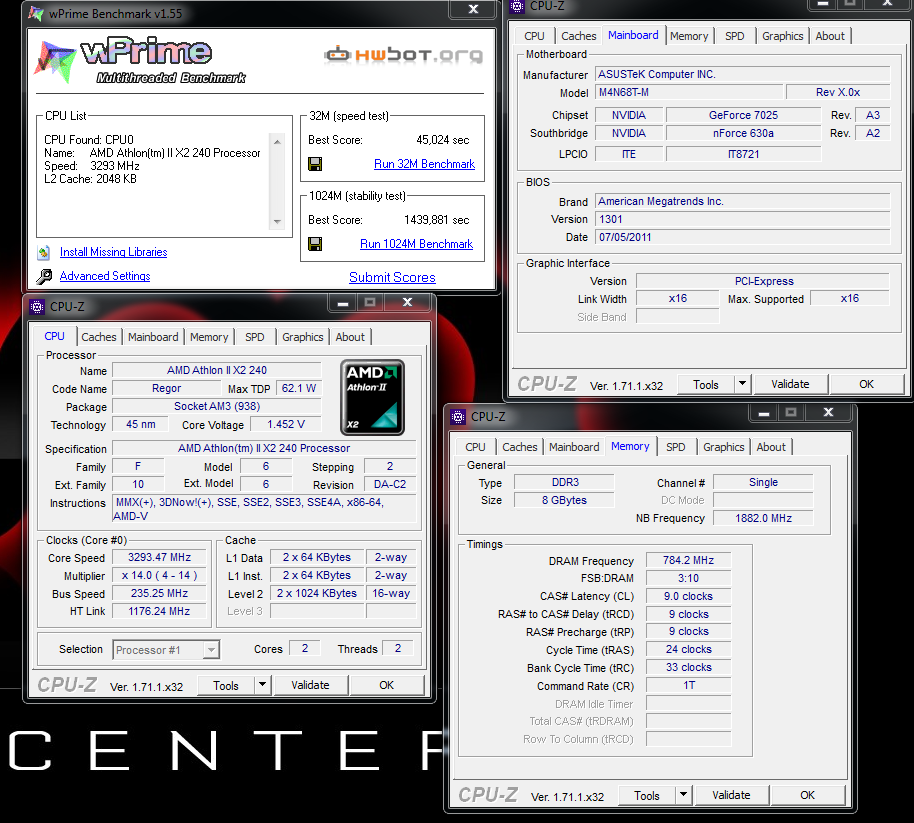Image resolution: width=914 pixels, height=823 pixels.
Task: Click the CPU-Z icon in the Memory window title bar
Action: (x=458, y=417)
